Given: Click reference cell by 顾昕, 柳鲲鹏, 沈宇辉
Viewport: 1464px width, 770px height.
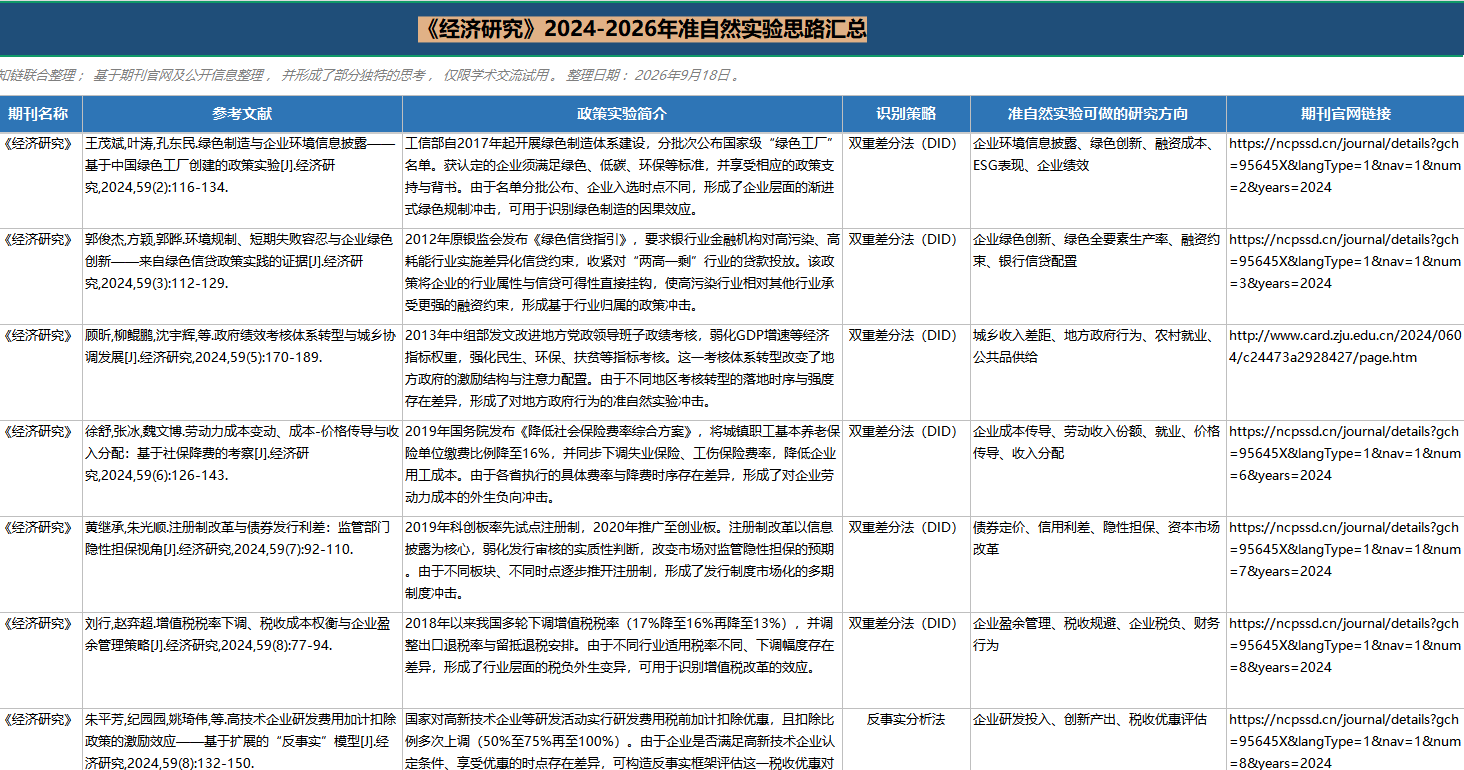Looking at the screenshot, I should (x=242, y=372).
